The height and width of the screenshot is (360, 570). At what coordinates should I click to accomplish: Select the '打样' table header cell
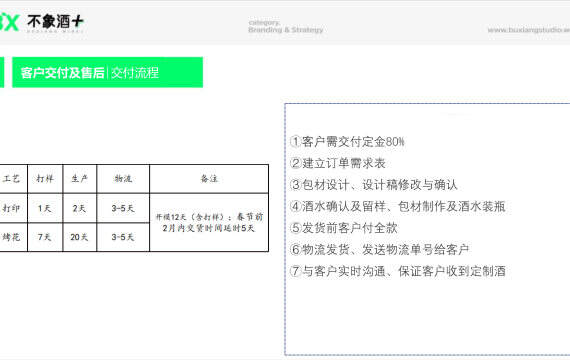45,179
